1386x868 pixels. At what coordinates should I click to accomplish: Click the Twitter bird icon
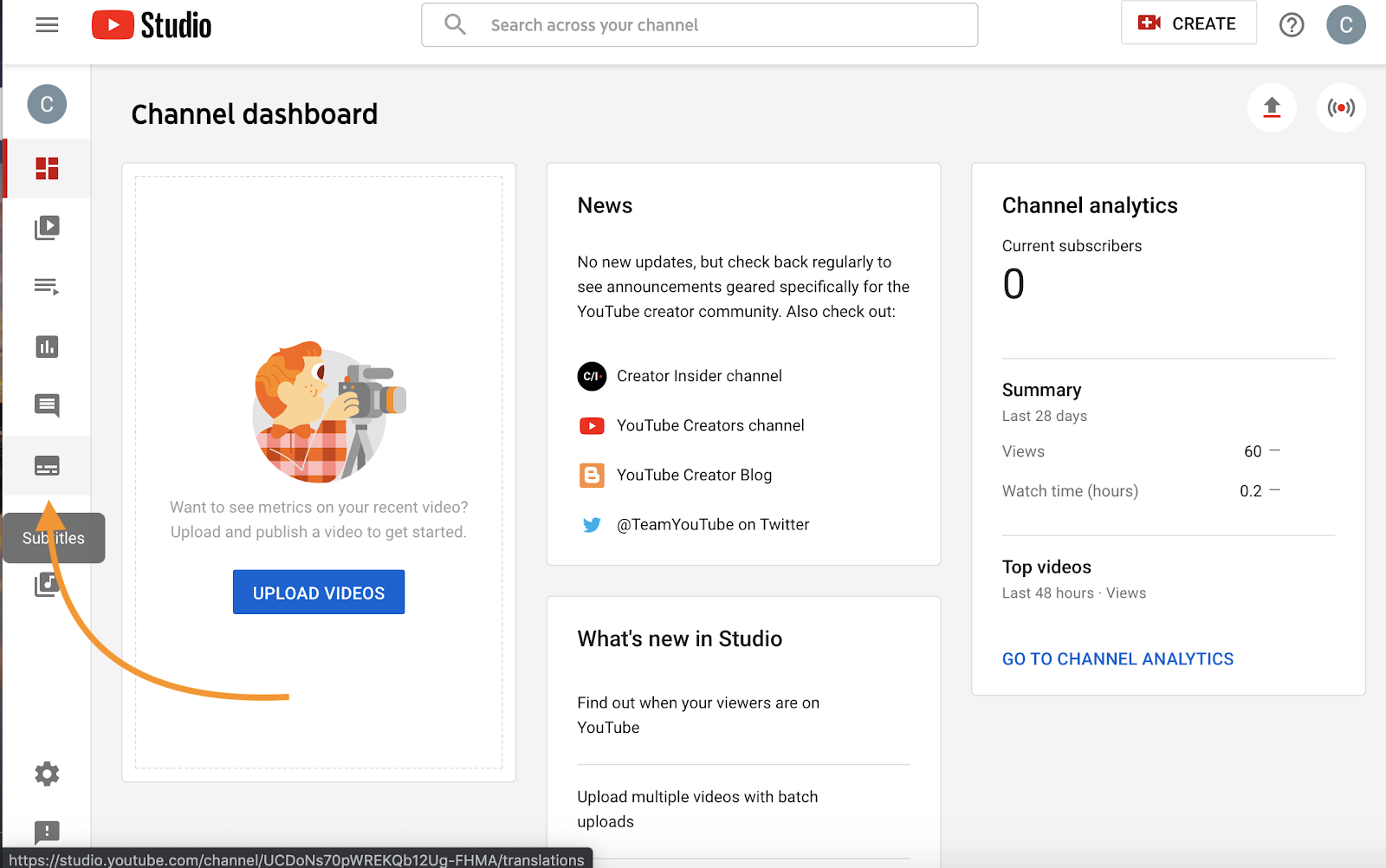tap(592, 524)
